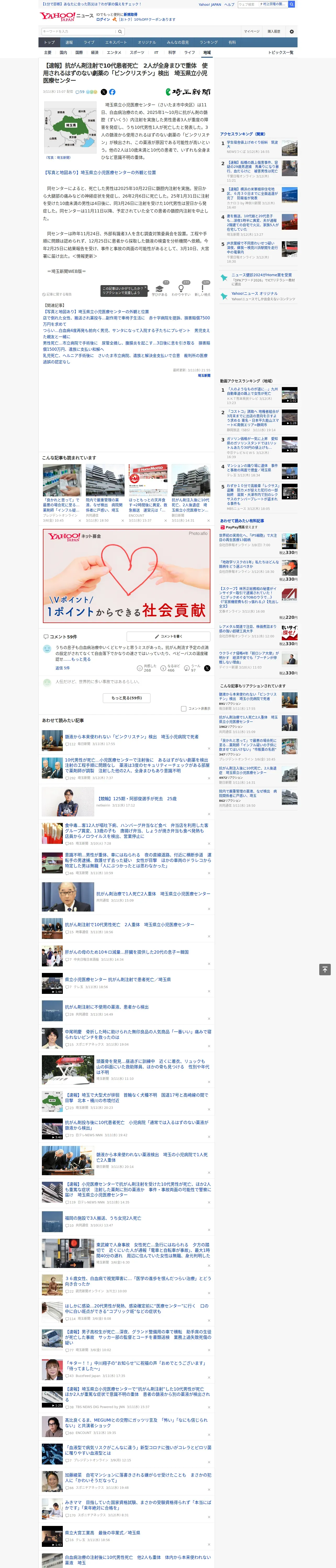Open the オリジナル tab
This screenshot has width=336, height=1568.
click(x=147, y=43)
